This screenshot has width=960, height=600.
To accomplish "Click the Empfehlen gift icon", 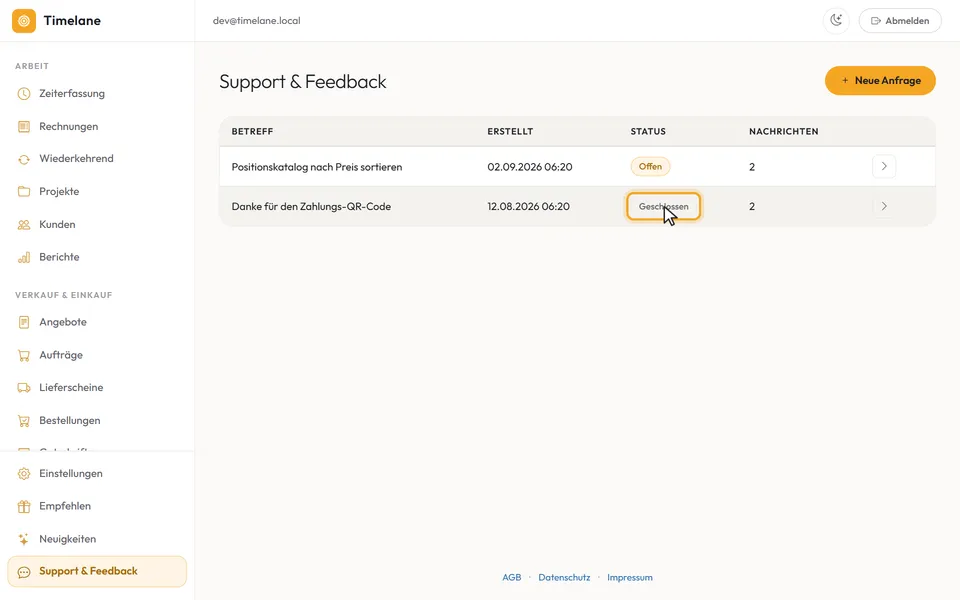I will [x=24, y=506].
